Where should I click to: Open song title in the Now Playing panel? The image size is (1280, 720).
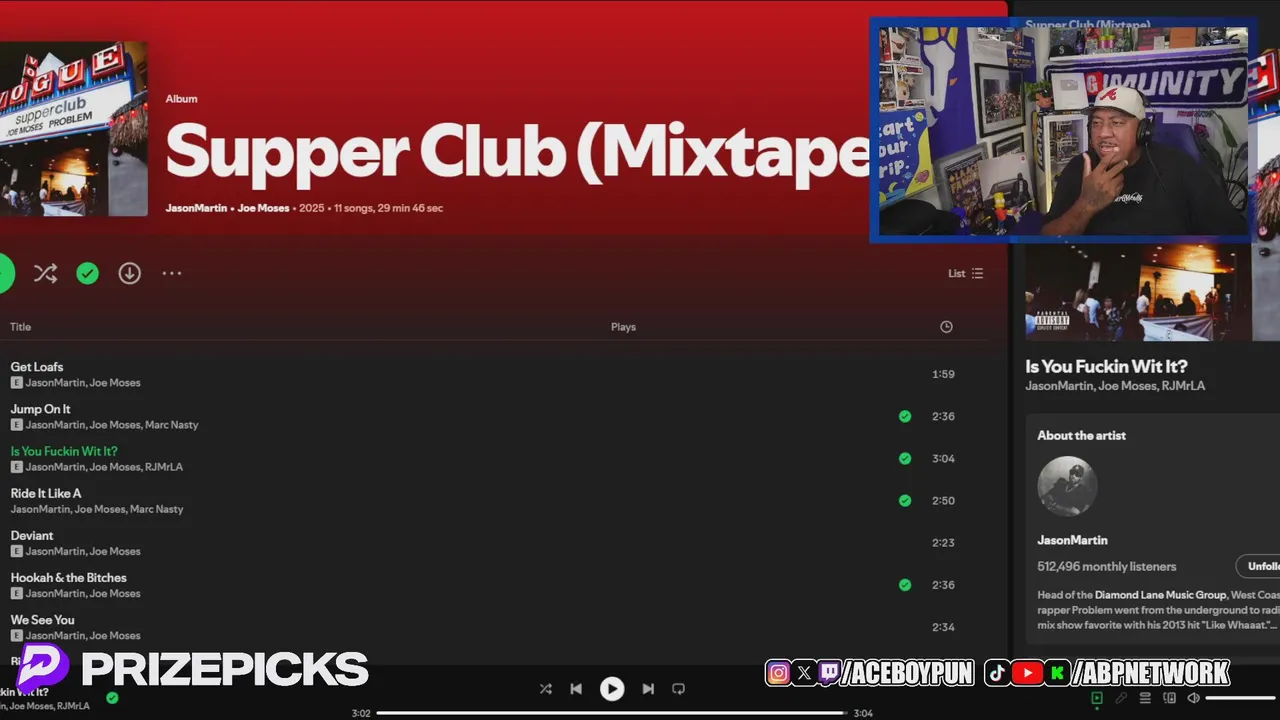pos(1106,366)
